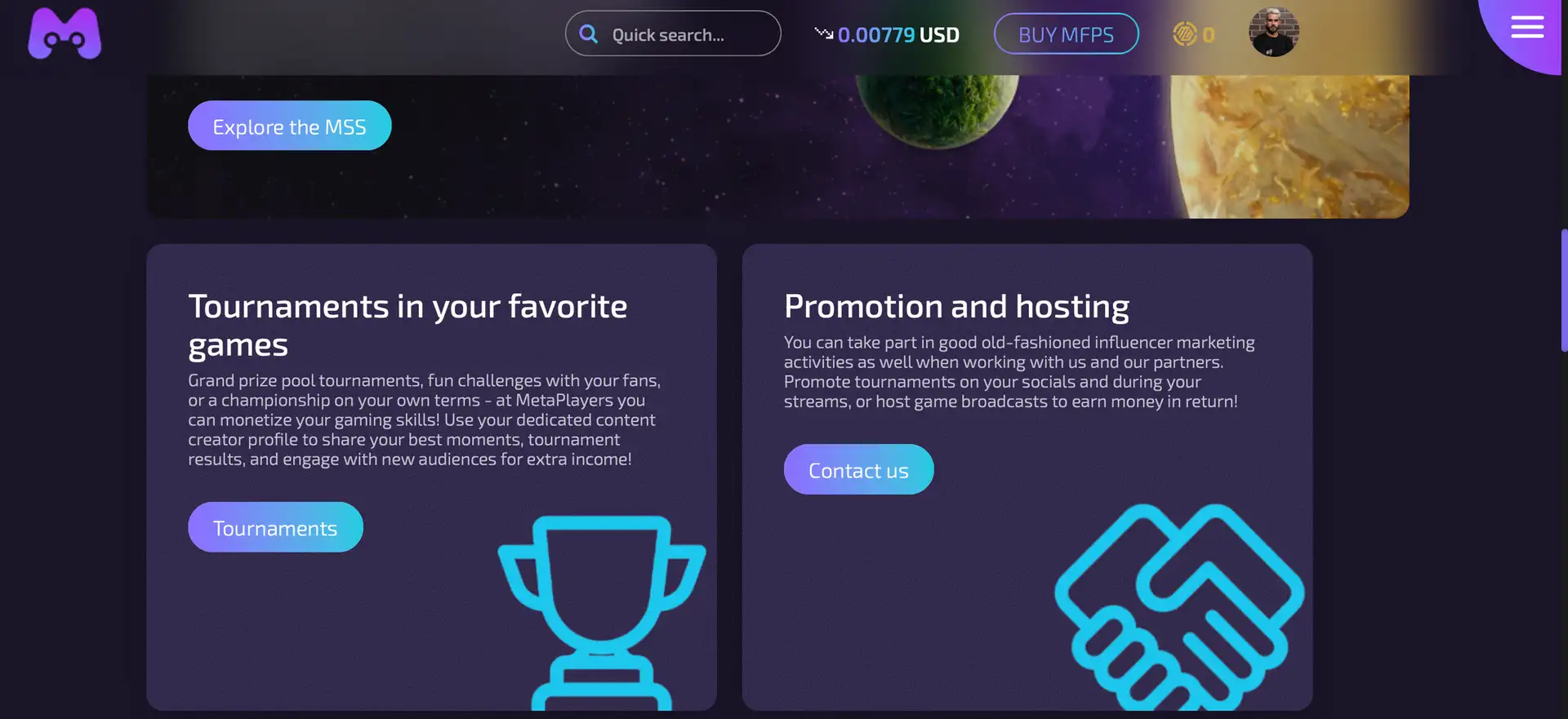Click the page vertical scrollbar thumb
The width and height of the screenshot is (1568, 719).
point(1563,291)
